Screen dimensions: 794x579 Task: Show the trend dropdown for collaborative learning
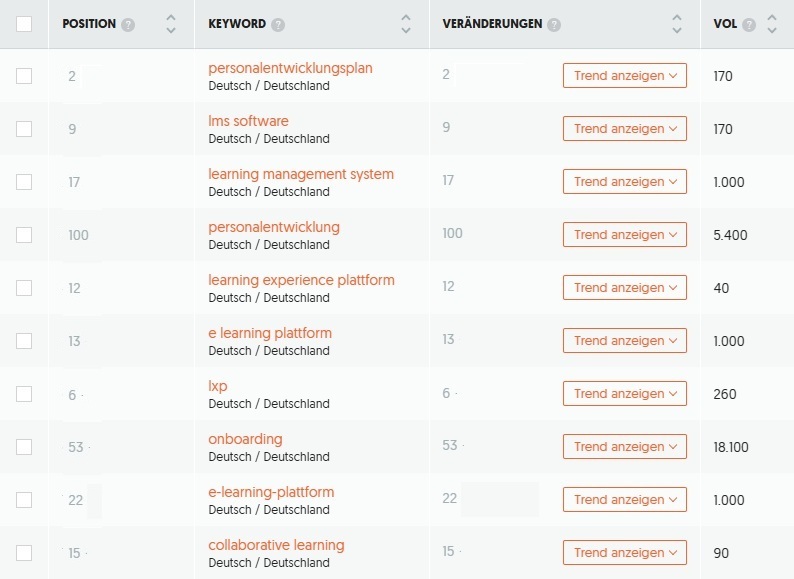tap(625, 553)
